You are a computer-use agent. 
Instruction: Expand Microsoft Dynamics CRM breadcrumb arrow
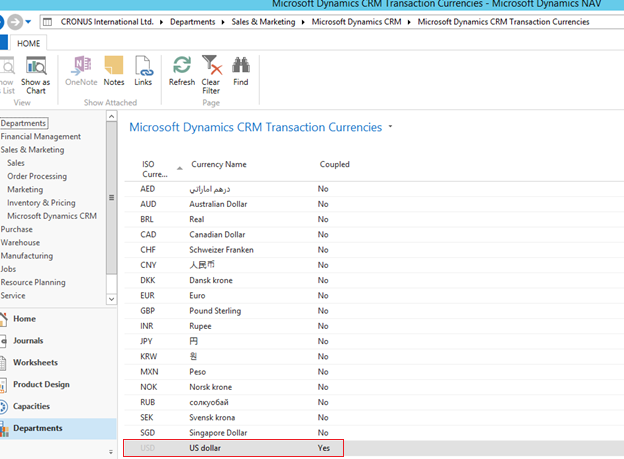click(x=409, y=22)
